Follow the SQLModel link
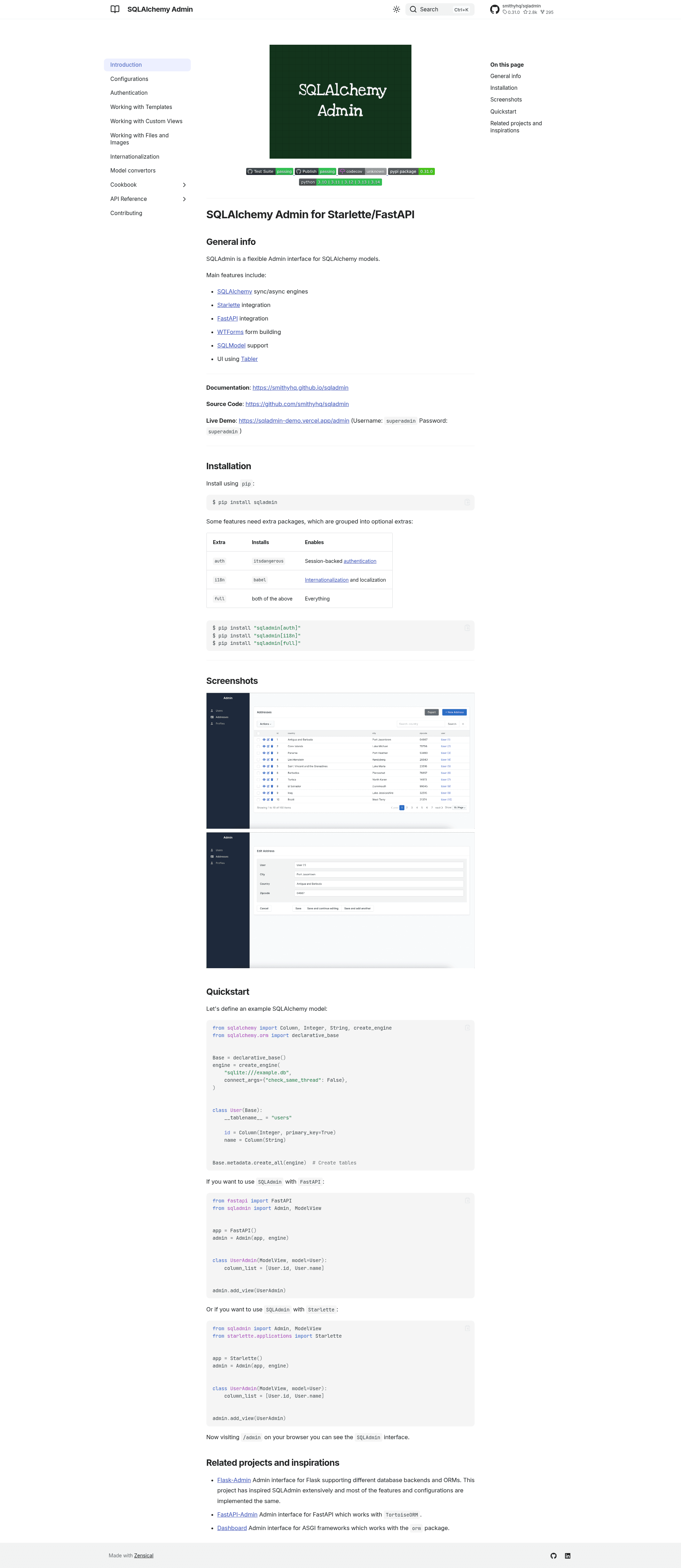 pos(231,346)
